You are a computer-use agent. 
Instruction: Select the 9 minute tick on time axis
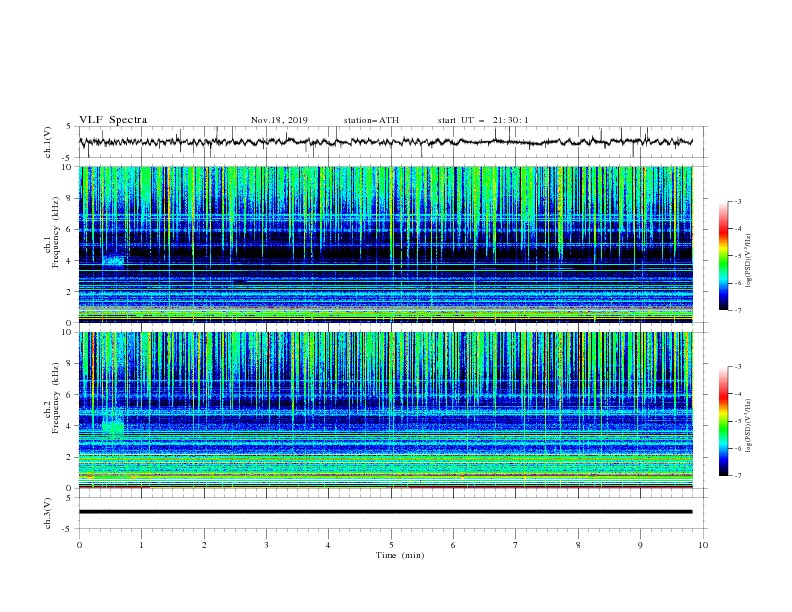click(x=640, y=545)
